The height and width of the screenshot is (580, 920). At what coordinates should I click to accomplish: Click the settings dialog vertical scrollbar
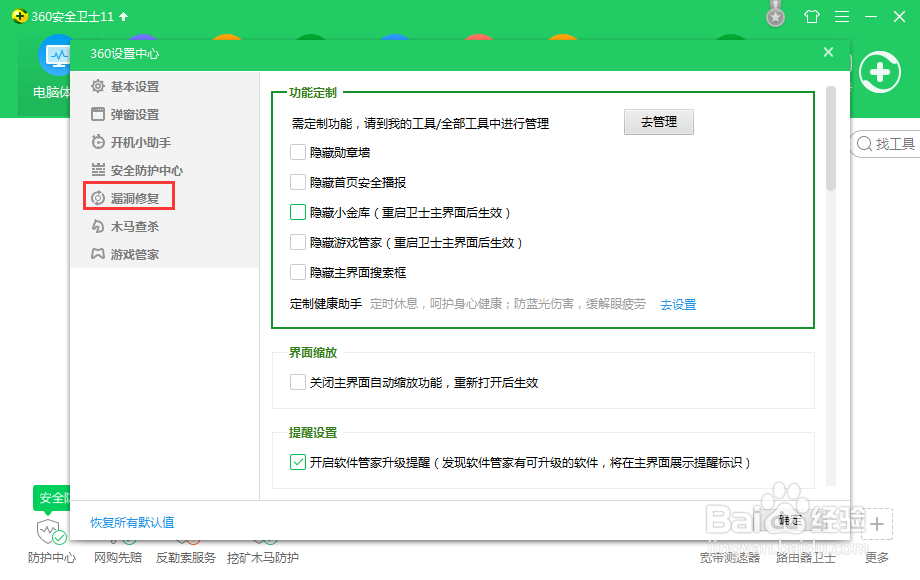[830, 138]
